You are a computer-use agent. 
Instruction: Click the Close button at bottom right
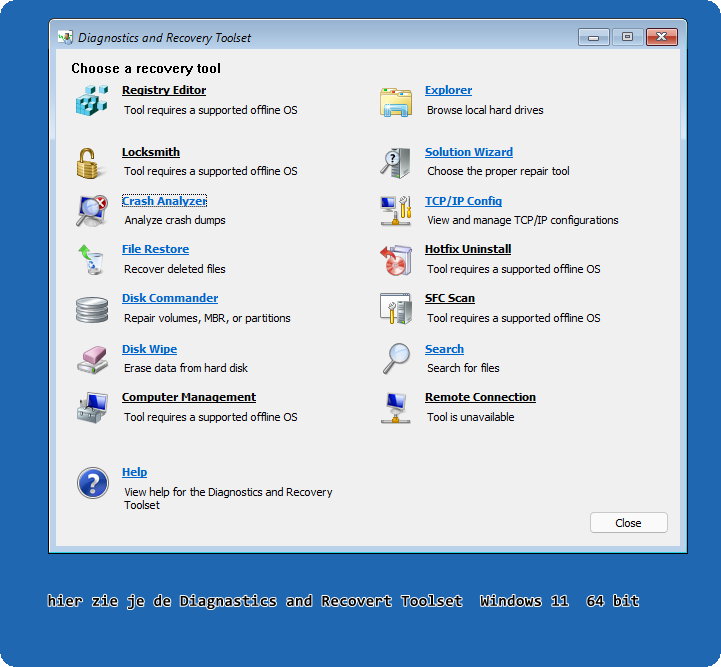click(628, 523)
